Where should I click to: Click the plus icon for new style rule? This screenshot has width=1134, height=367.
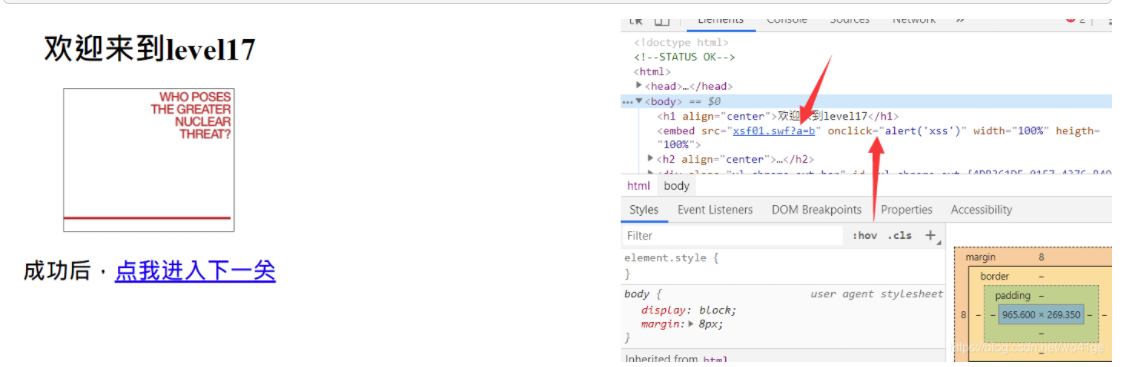pyautogui.click(x=932, y=235)
